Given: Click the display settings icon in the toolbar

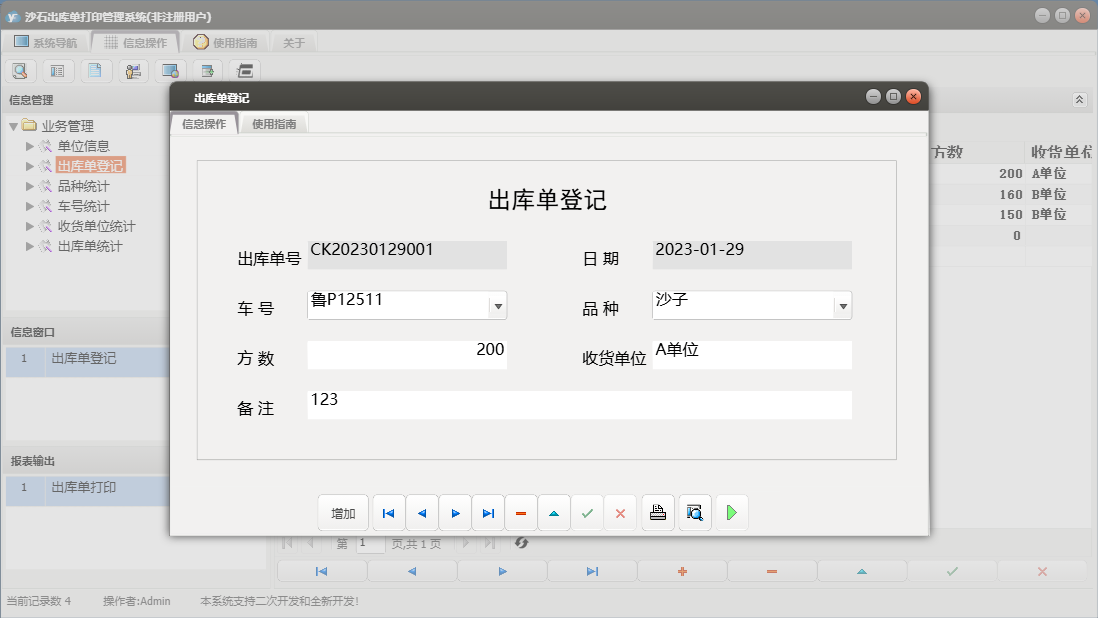Looking at the screenshot, I should (170, 70).
